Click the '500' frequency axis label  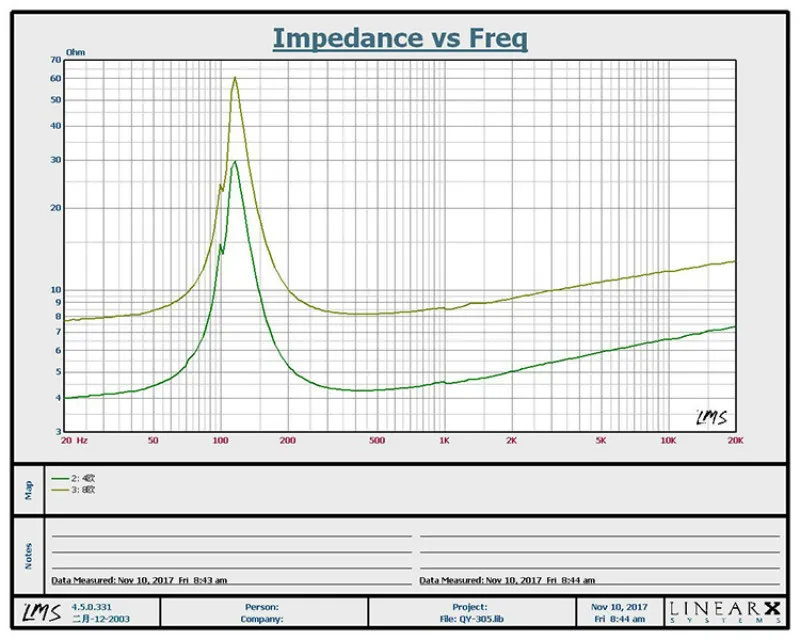(x=377, y=440)
